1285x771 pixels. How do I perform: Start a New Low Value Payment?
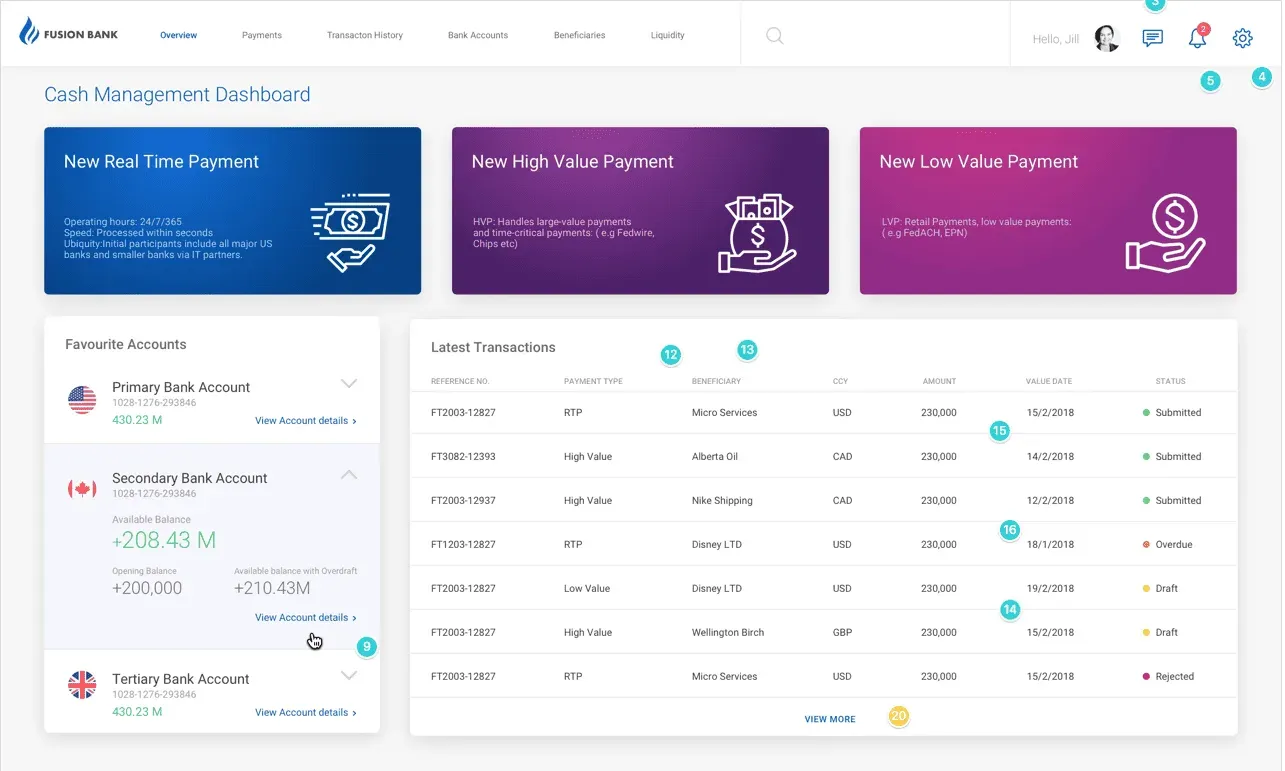[1048, 211]
